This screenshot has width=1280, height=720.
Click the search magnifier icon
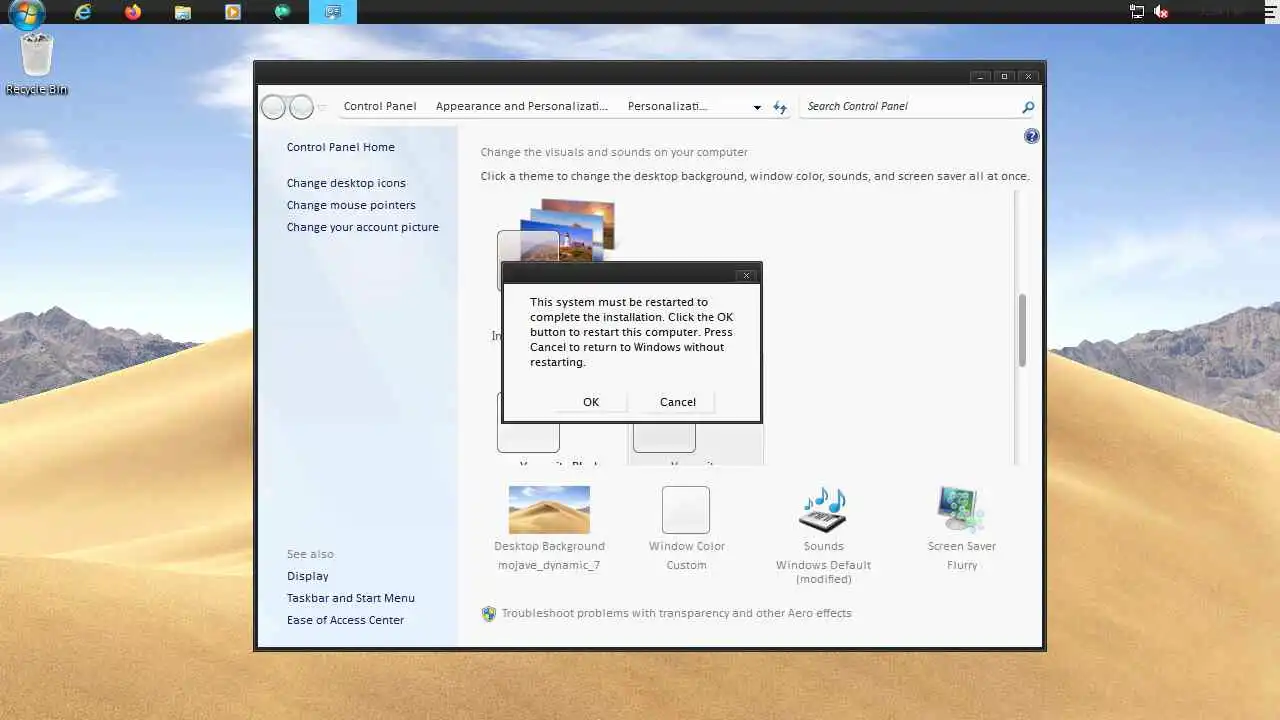[1028, 107]
